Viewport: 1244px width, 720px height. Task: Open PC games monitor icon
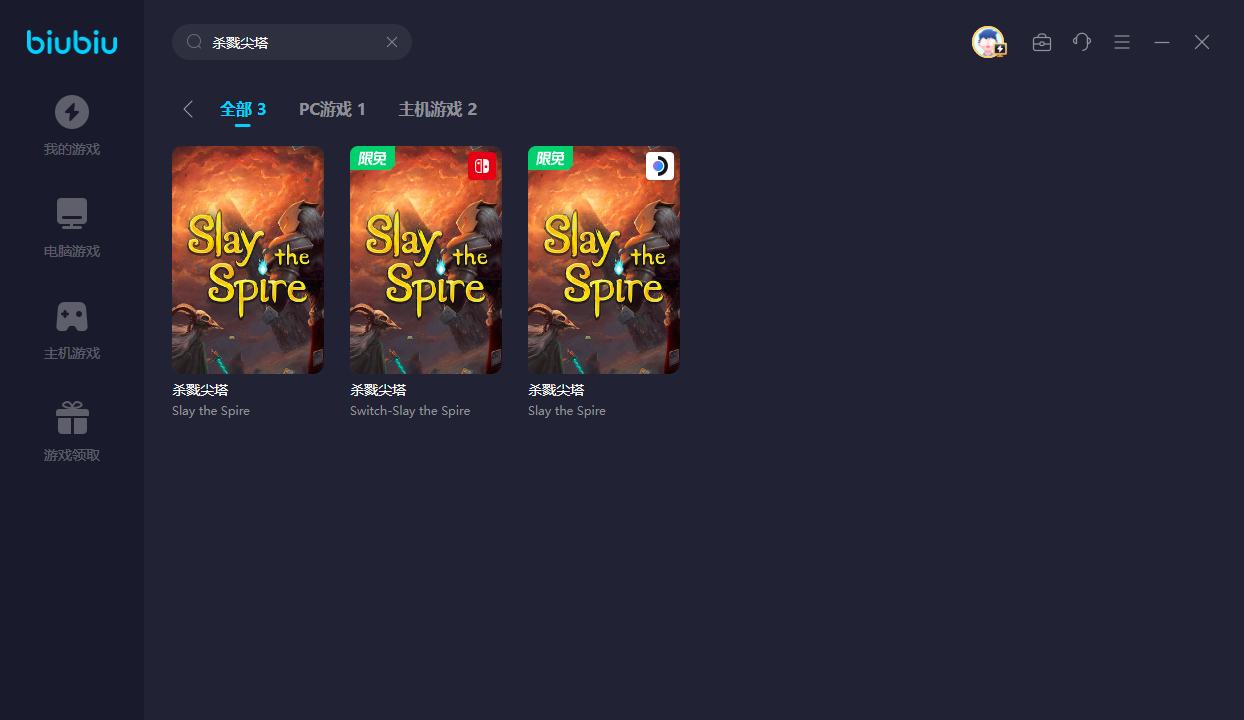72,214
